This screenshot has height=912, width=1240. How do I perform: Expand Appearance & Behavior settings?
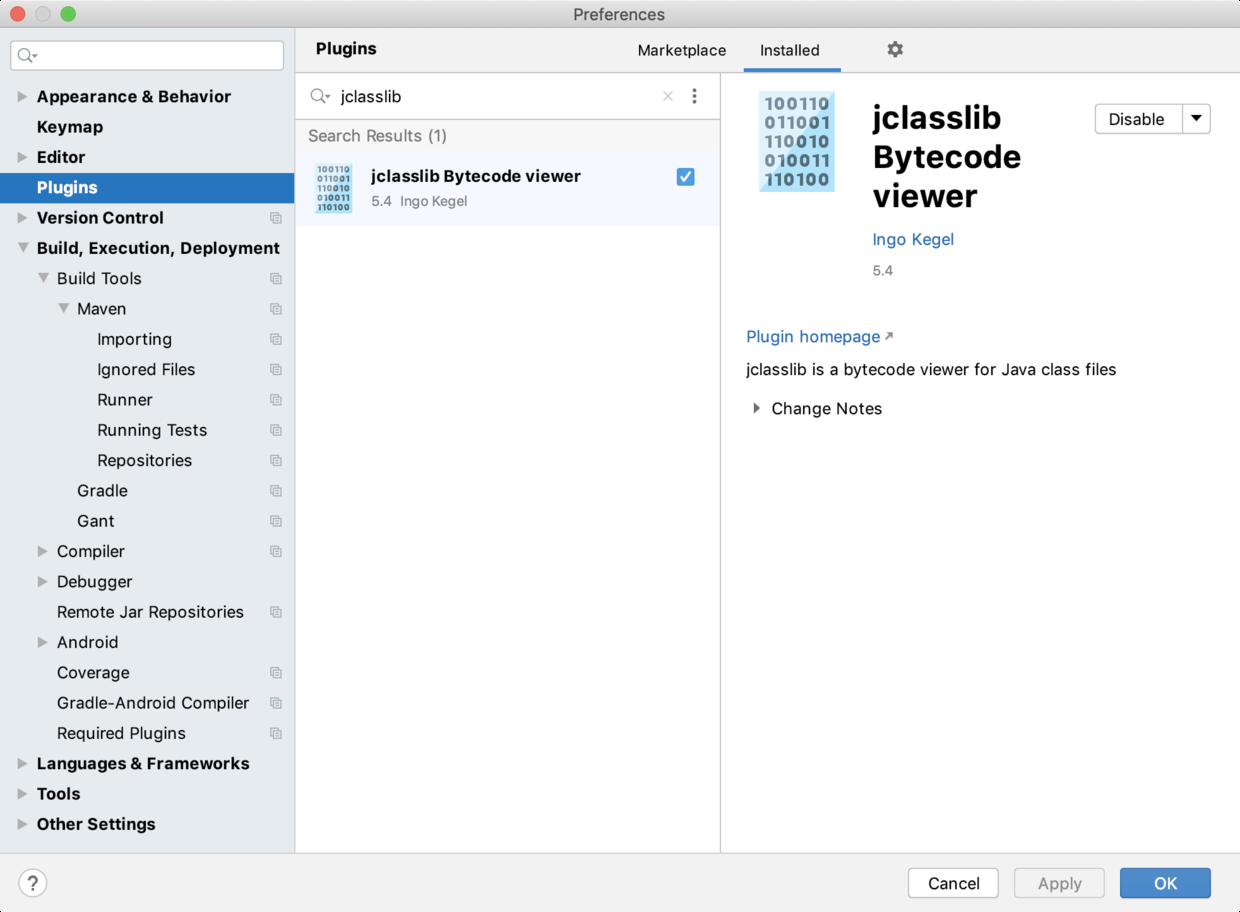coord(22,97)
